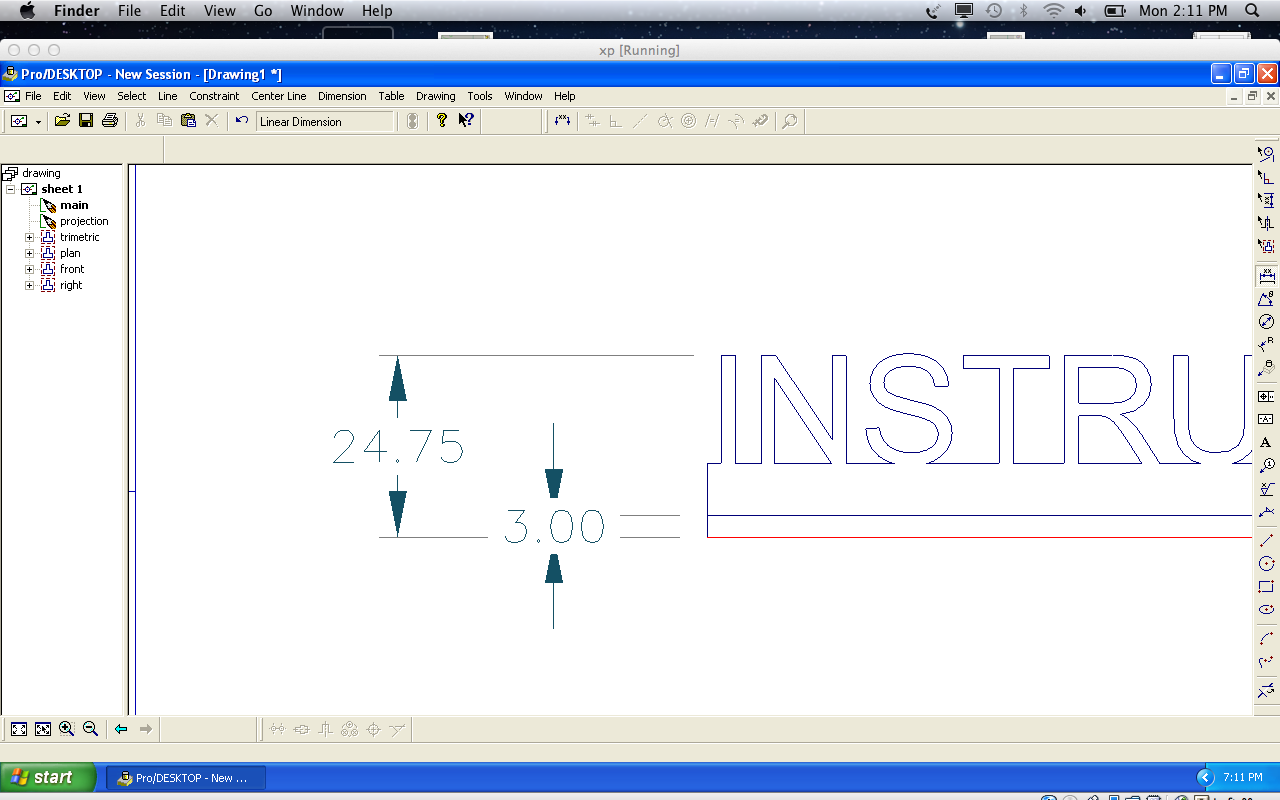Select the main layer in the tree

tap(74, 205)
